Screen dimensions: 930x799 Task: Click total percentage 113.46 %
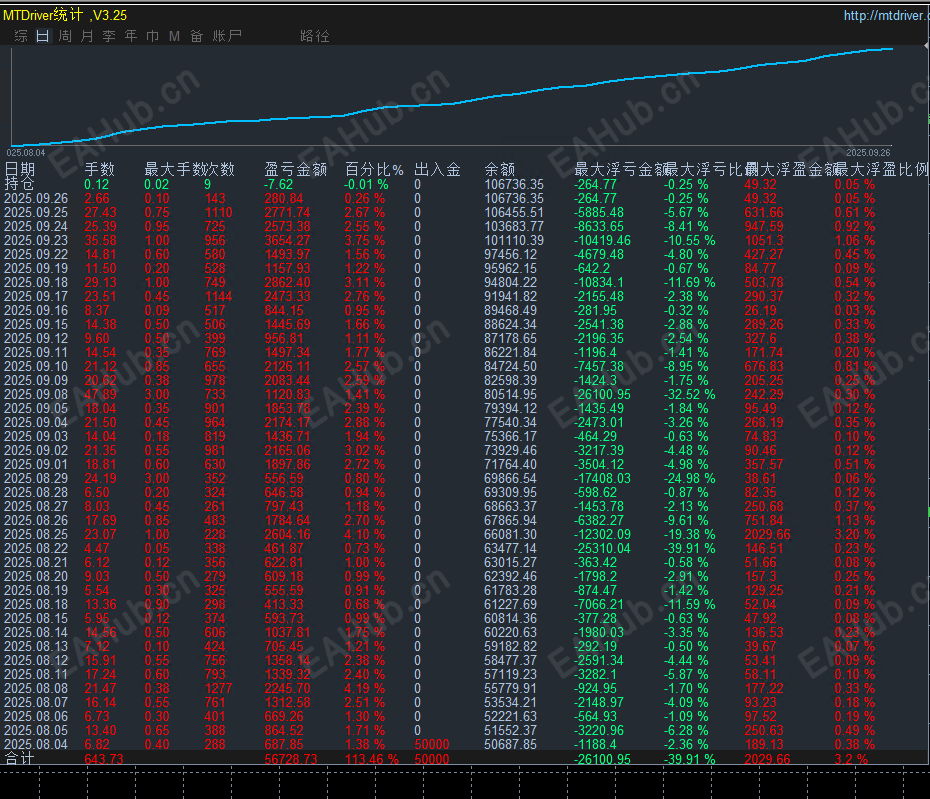[371, 759]
